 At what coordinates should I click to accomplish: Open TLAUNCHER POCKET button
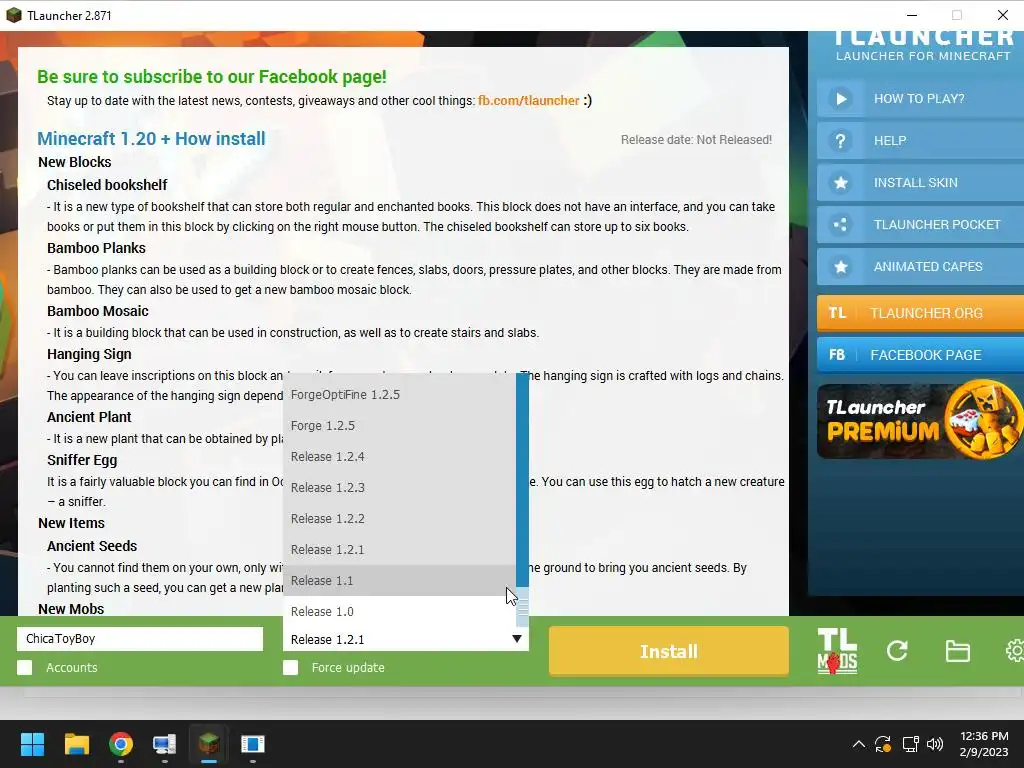[920, 225]
